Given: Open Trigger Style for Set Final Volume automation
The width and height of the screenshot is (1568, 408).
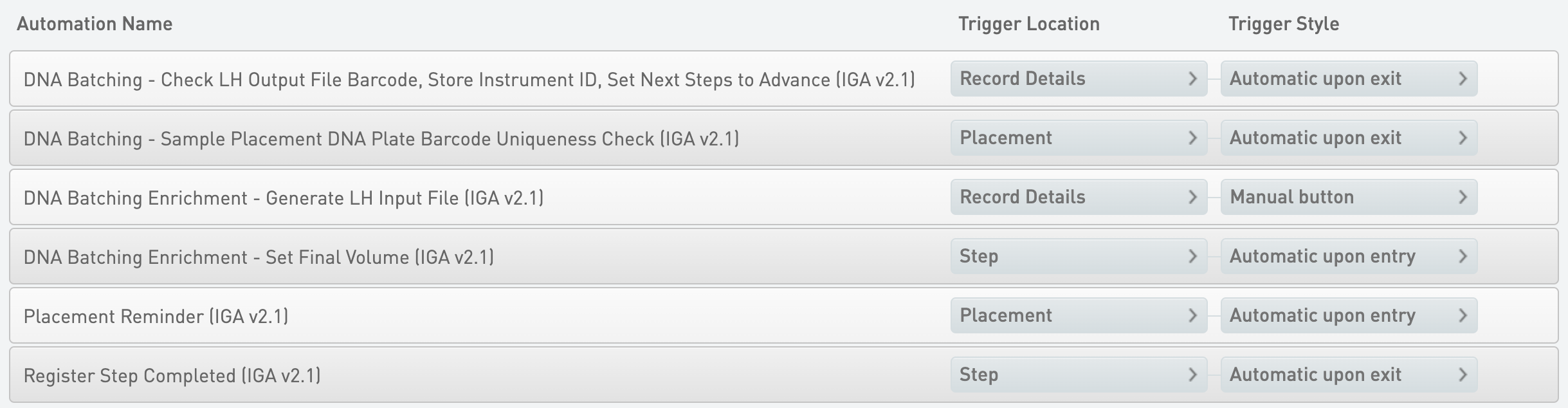Looking at the screenshot, I should (x=1348, y=256).
